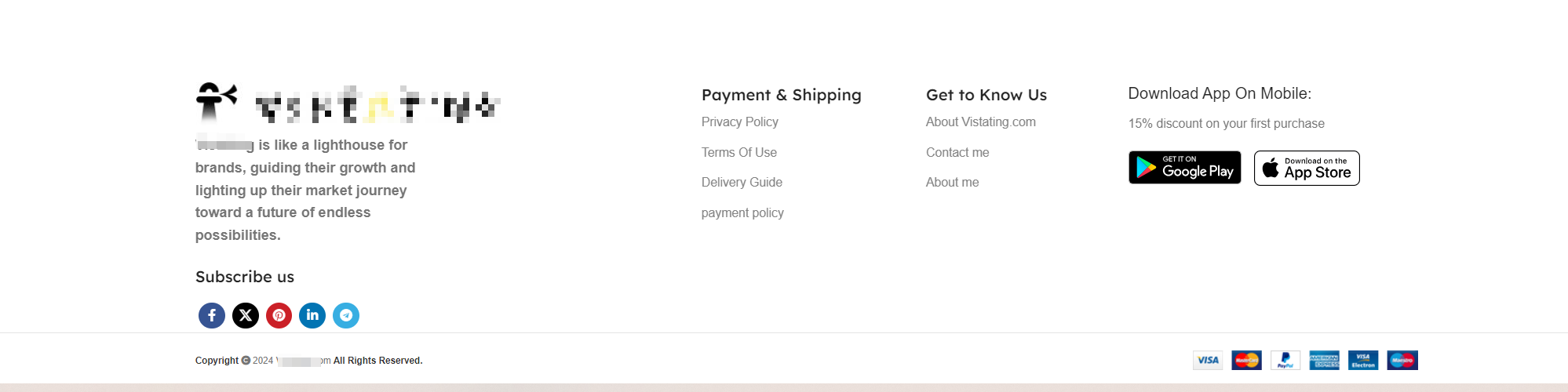This screenshot has width=1568, height=392.
Task: Open the Pinterest social icon
Action: 279,315
